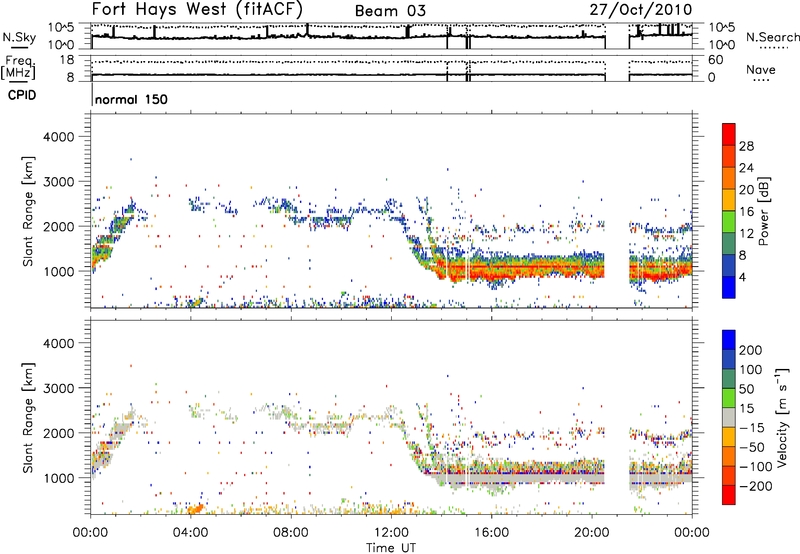Click the '16:00' time tick label
The width and height of the screenshot is (800, 554).
click(x=491, y=533)
